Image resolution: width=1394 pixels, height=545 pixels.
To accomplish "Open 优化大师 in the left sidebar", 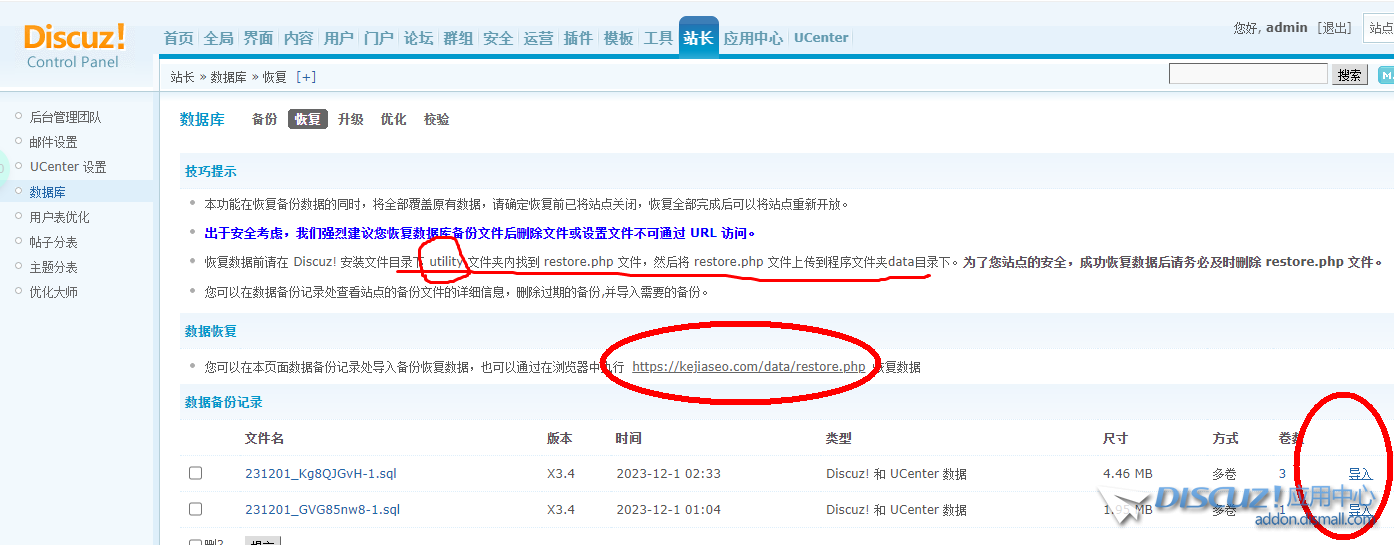I will coord(53,292).
